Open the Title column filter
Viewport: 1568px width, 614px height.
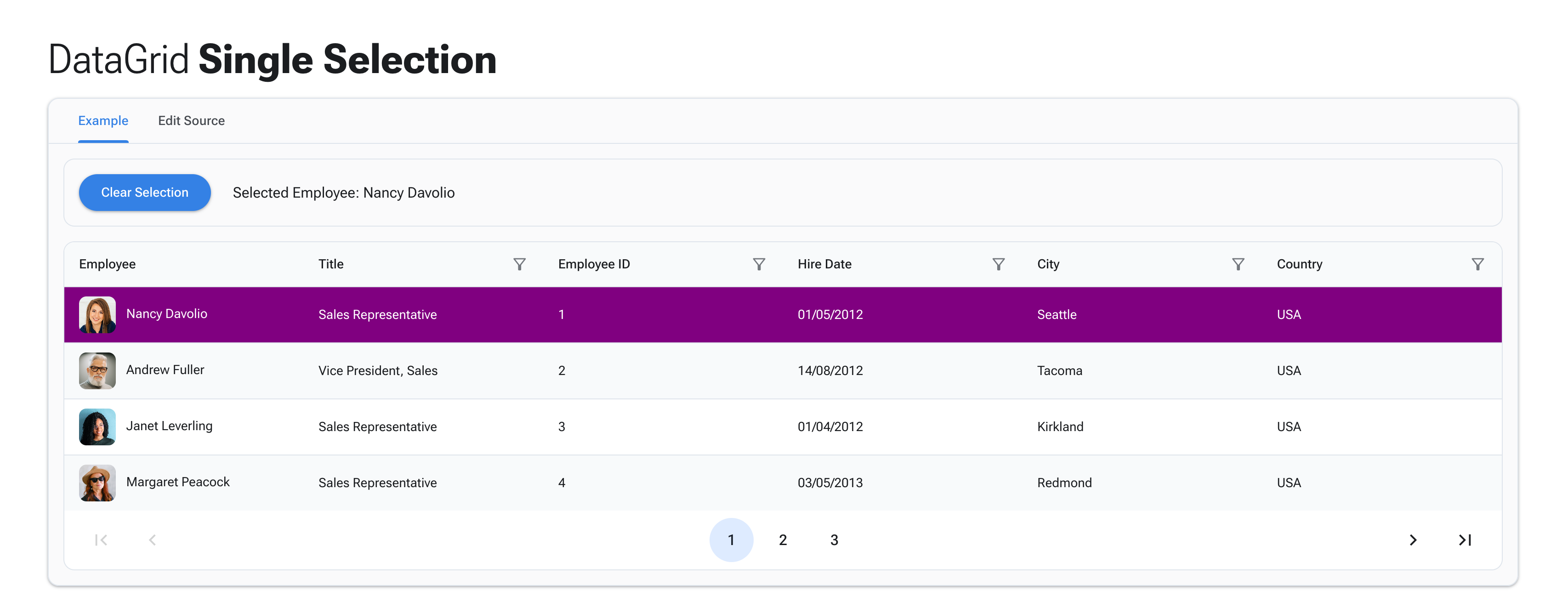(519, 264)
